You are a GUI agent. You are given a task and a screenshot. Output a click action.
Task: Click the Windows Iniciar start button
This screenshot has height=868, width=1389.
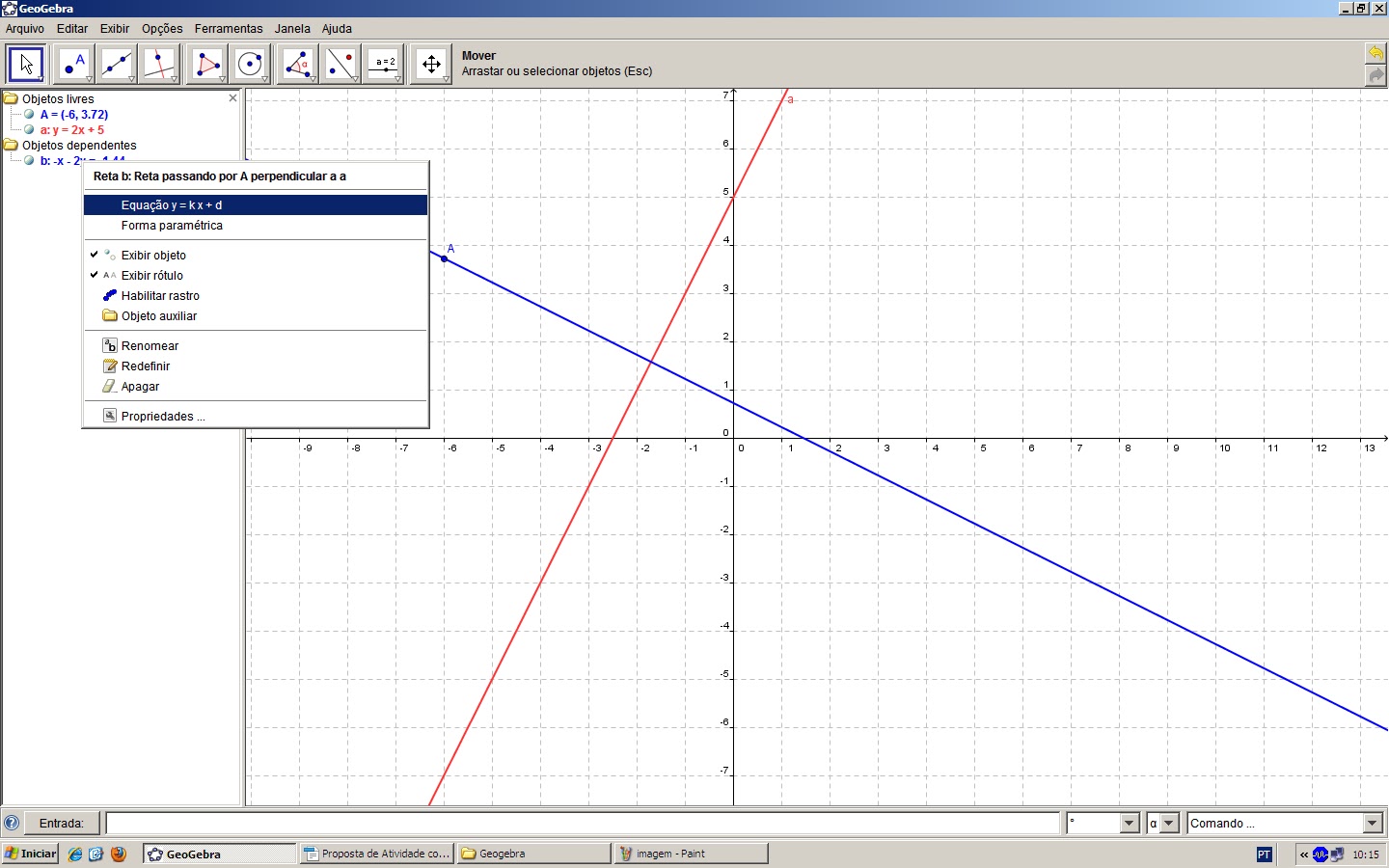[31, 854]
